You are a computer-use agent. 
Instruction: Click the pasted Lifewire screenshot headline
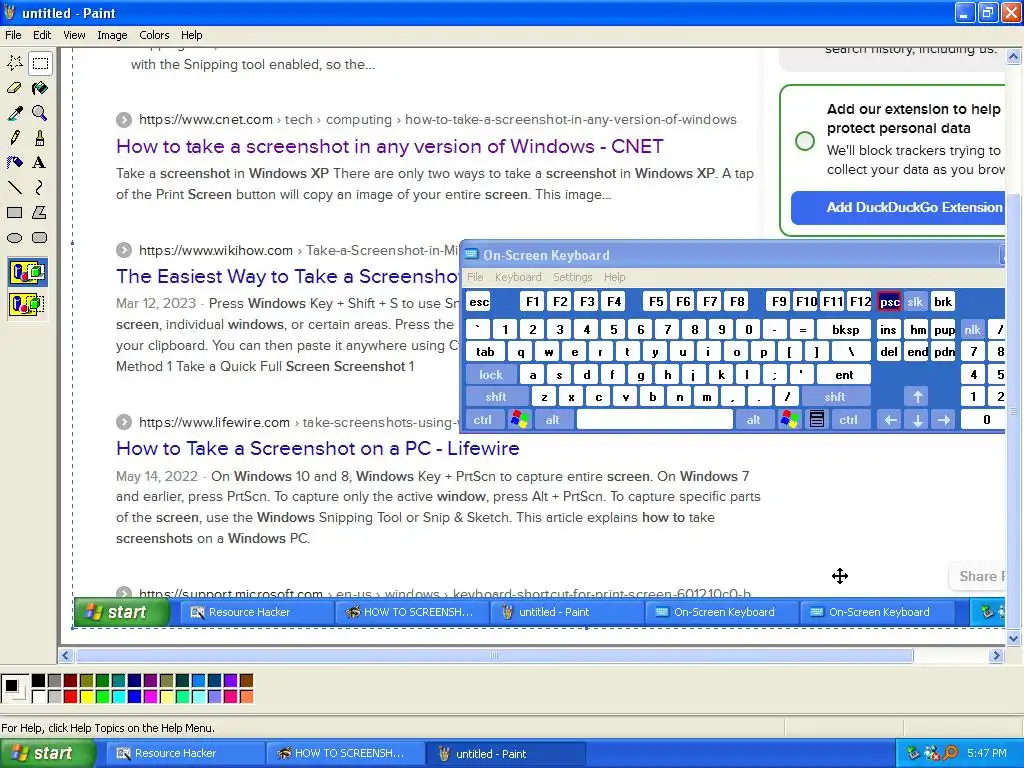[317, 449]
